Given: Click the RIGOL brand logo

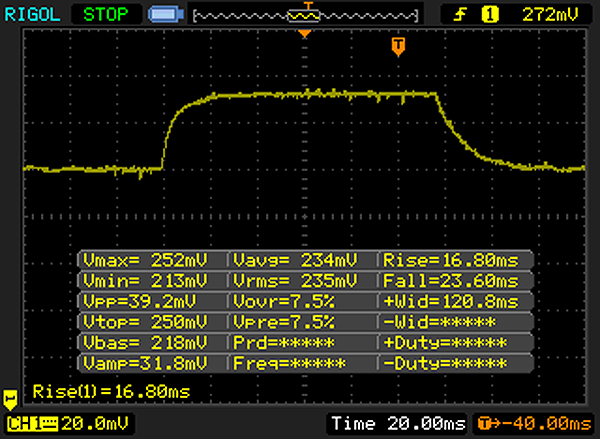Looking at the screenshot, I should tap(32, 15).
